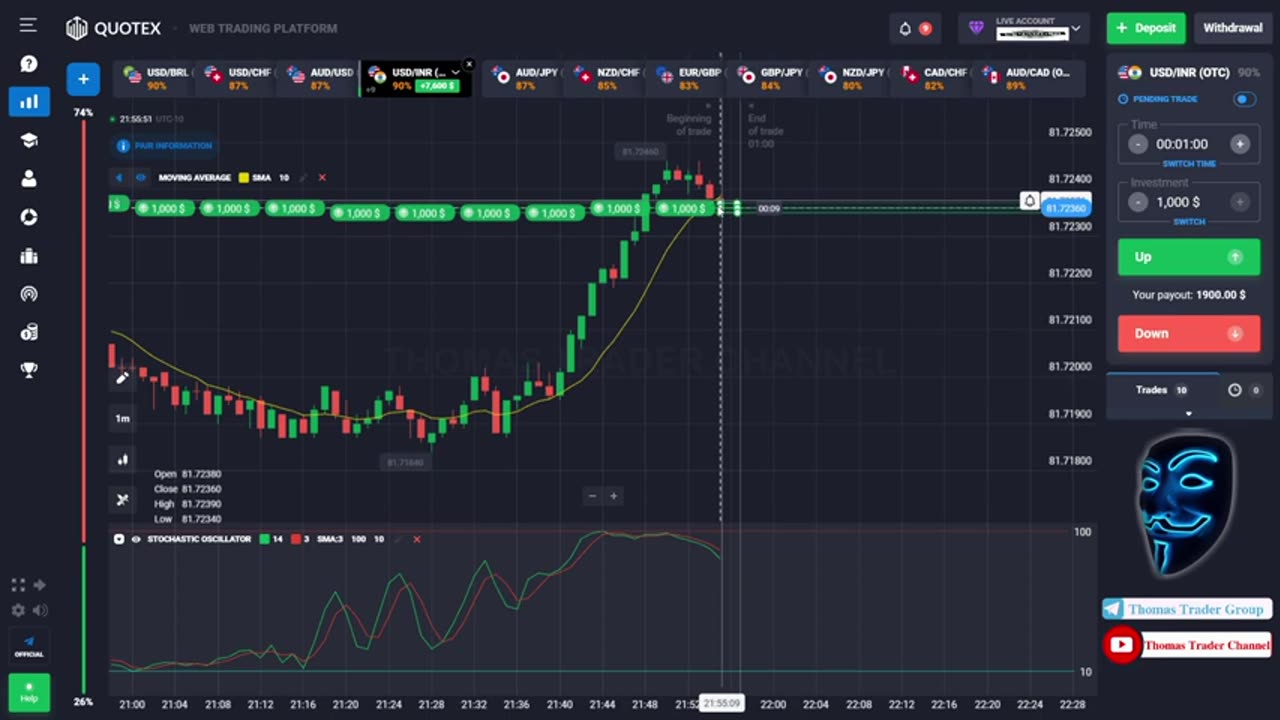The height and width of the screenshot is (720, 1280).
Task: Click the green Help button
Action: [x=29, y=692]
